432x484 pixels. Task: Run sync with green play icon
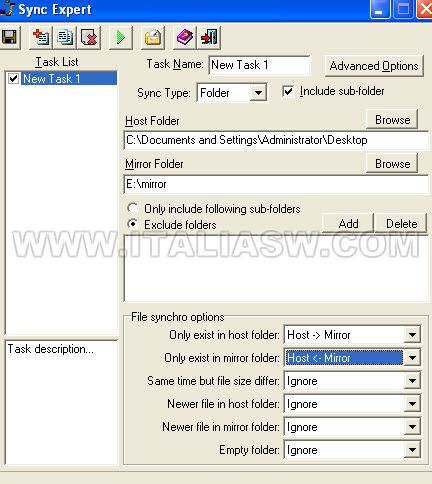click(x=120, y=37)
